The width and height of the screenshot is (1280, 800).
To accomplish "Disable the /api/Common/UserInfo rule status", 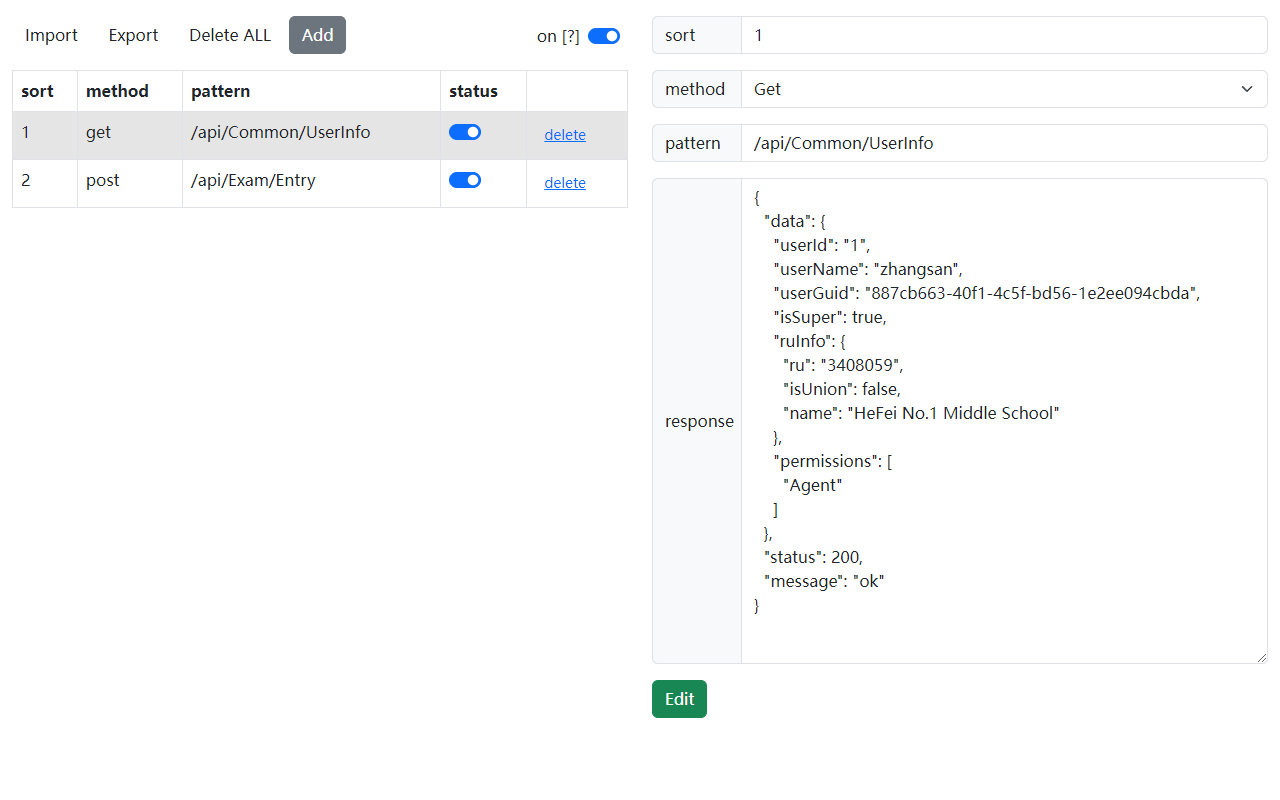I will 465,132.
